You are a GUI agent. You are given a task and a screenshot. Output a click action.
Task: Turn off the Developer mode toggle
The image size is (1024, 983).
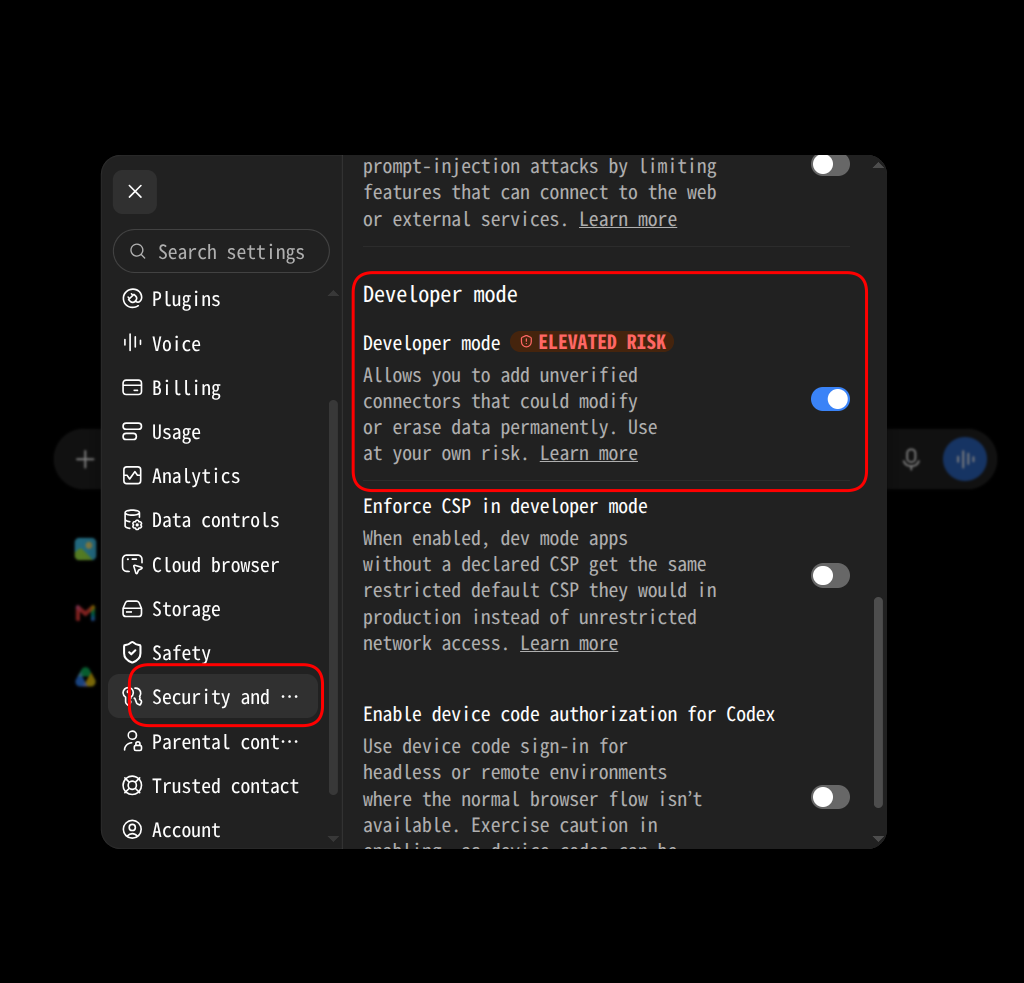pos(829,399)
